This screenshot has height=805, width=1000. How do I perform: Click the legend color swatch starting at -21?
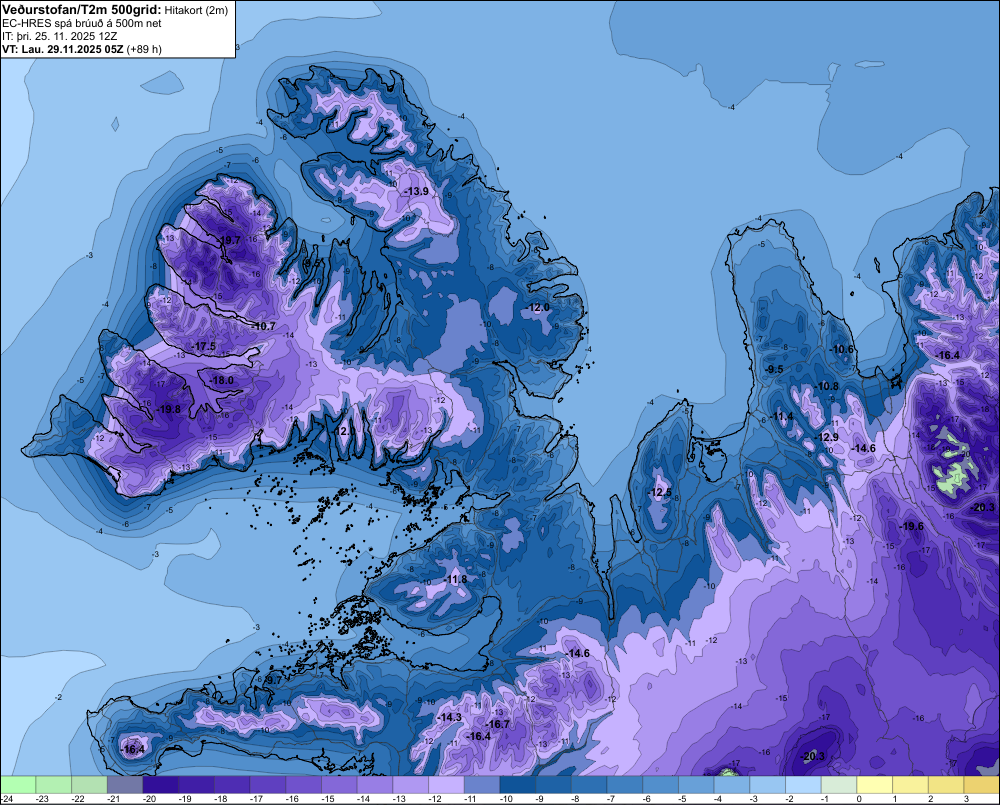click(125, 785)
